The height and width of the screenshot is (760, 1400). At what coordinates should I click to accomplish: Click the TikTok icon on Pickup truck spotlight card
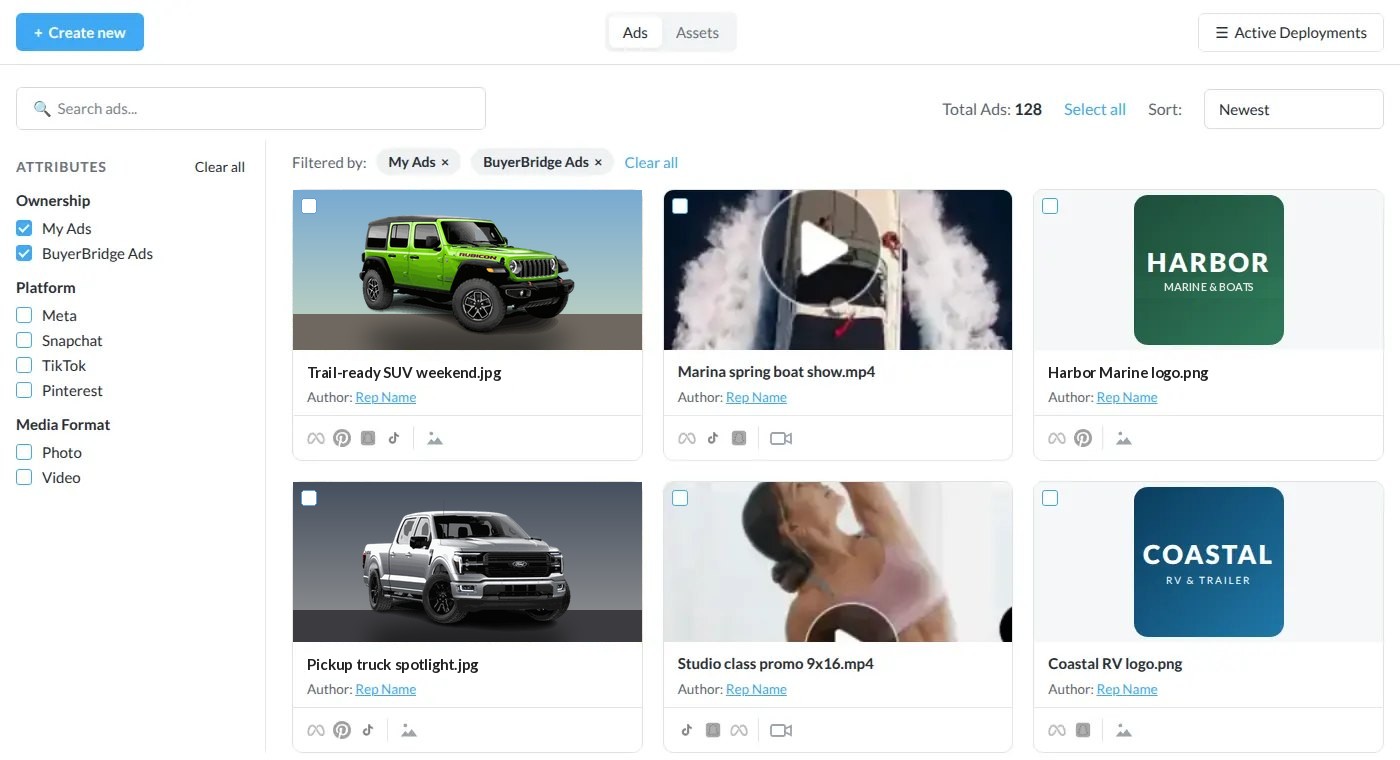(x=368, y=730)
